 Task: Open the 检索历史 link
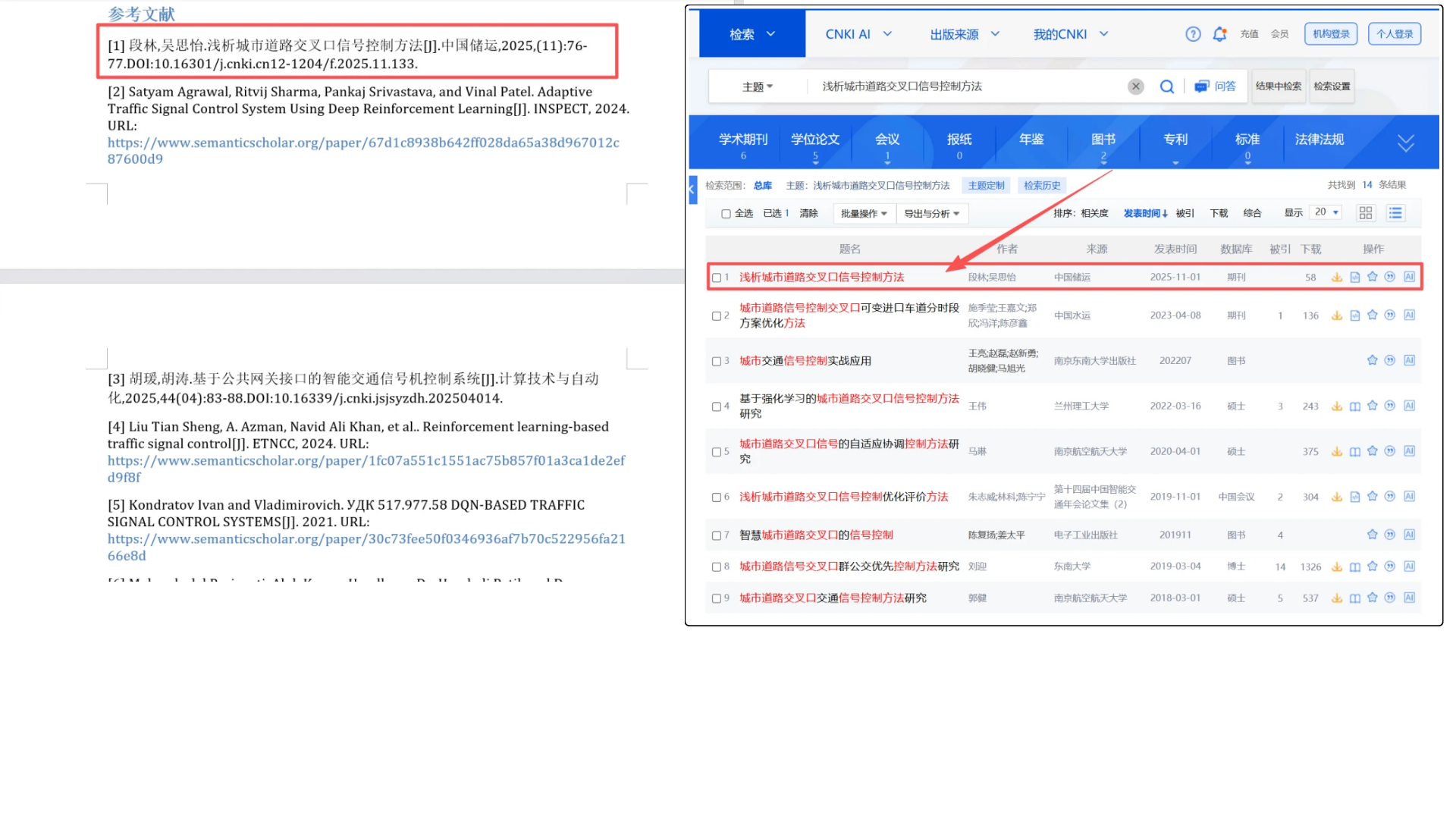click(1042, 186)
